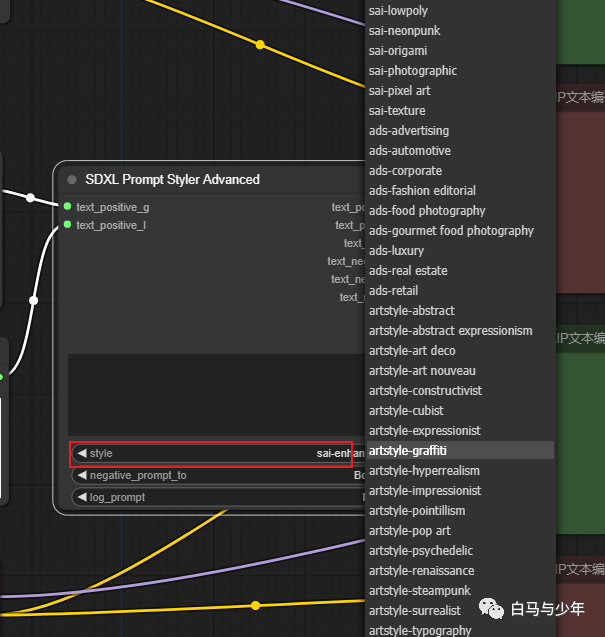Click the left arrow on negative_prompt_to widget
The height and width of the screenshot is (637, 605).
pos(81,475)
